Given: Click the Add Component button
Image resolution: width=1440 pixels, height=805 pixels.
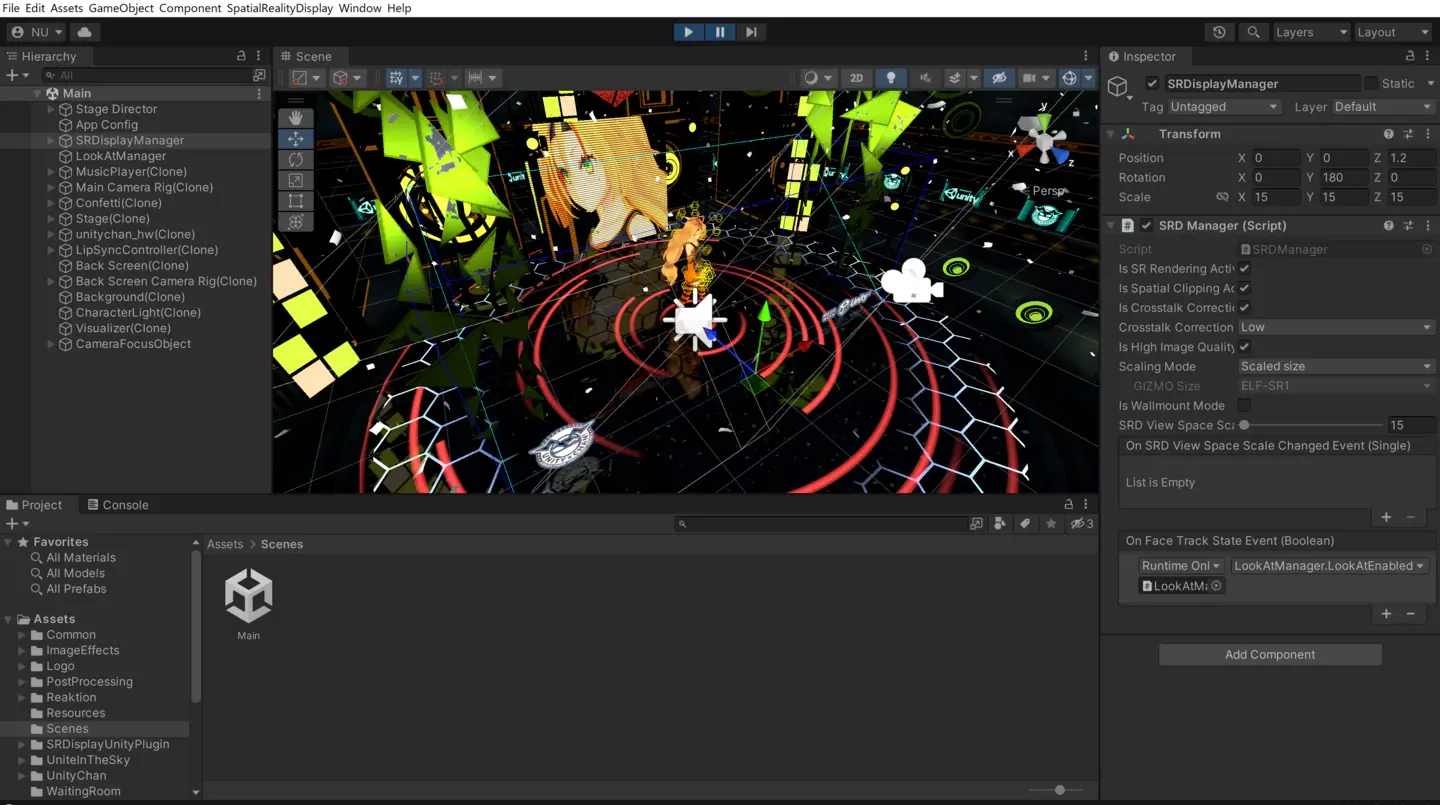Looking at the screenshot, I should (1270, 655).
